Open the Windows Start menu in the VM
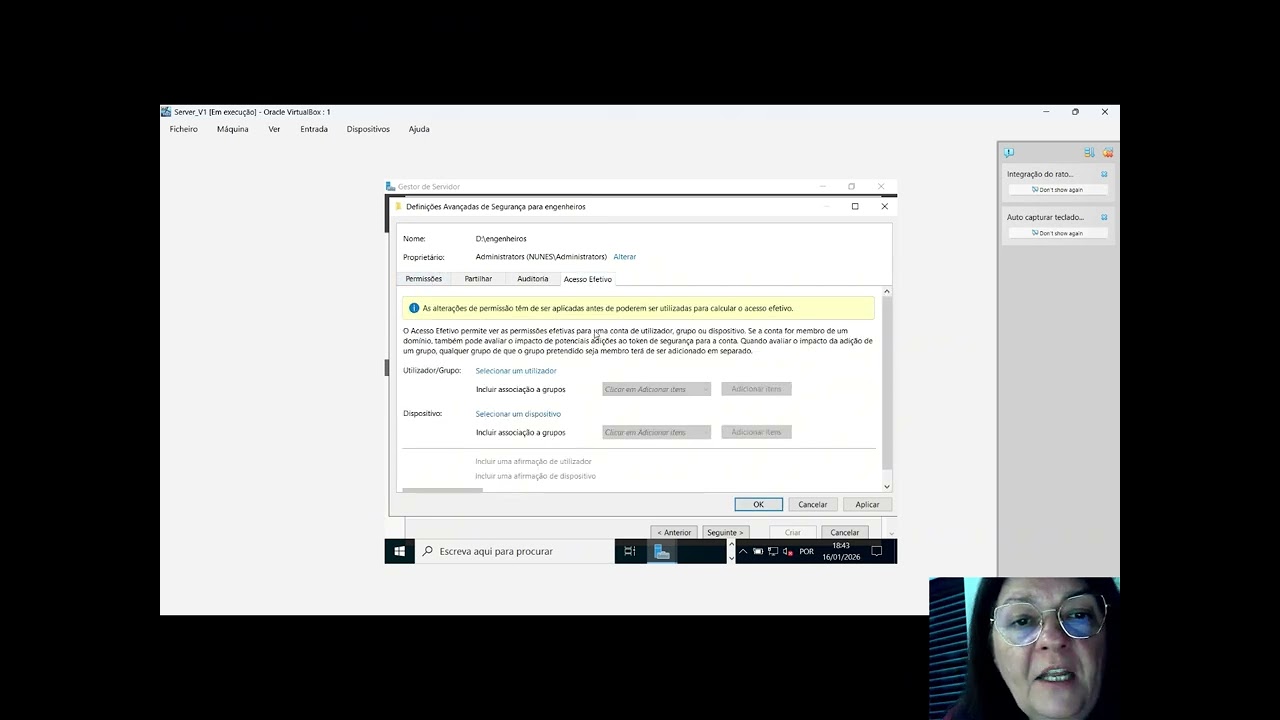The height and width of the screenshot is (720, 1280). click(x=399, y=551)
